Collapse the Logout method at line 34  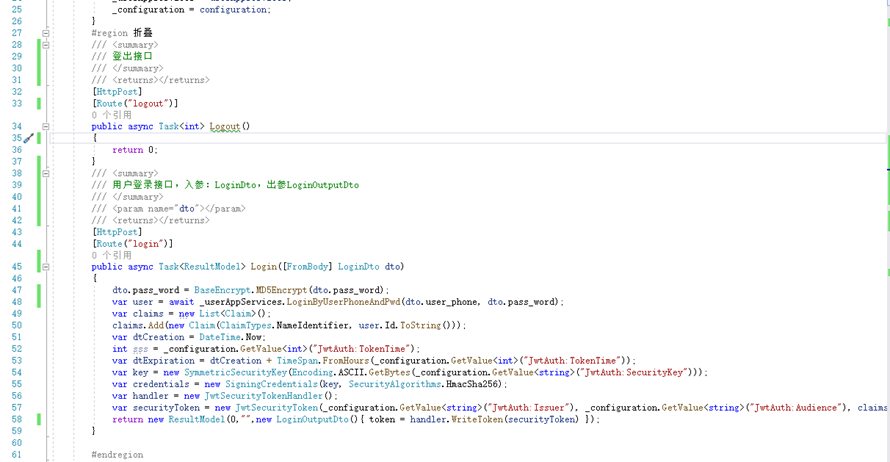(46, 127)
